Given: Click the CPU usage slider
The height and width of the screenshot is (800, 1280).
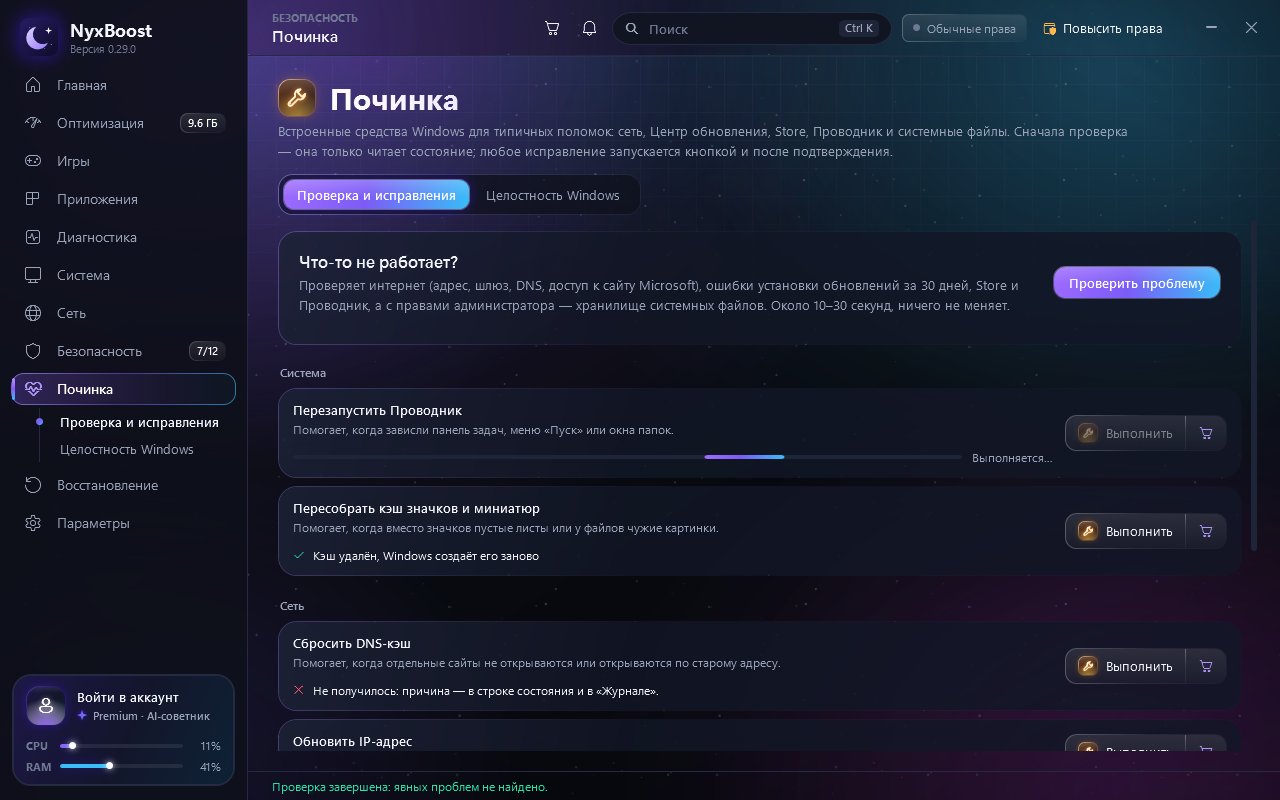Looking at the screenshot, I should (x=121, y=746).
